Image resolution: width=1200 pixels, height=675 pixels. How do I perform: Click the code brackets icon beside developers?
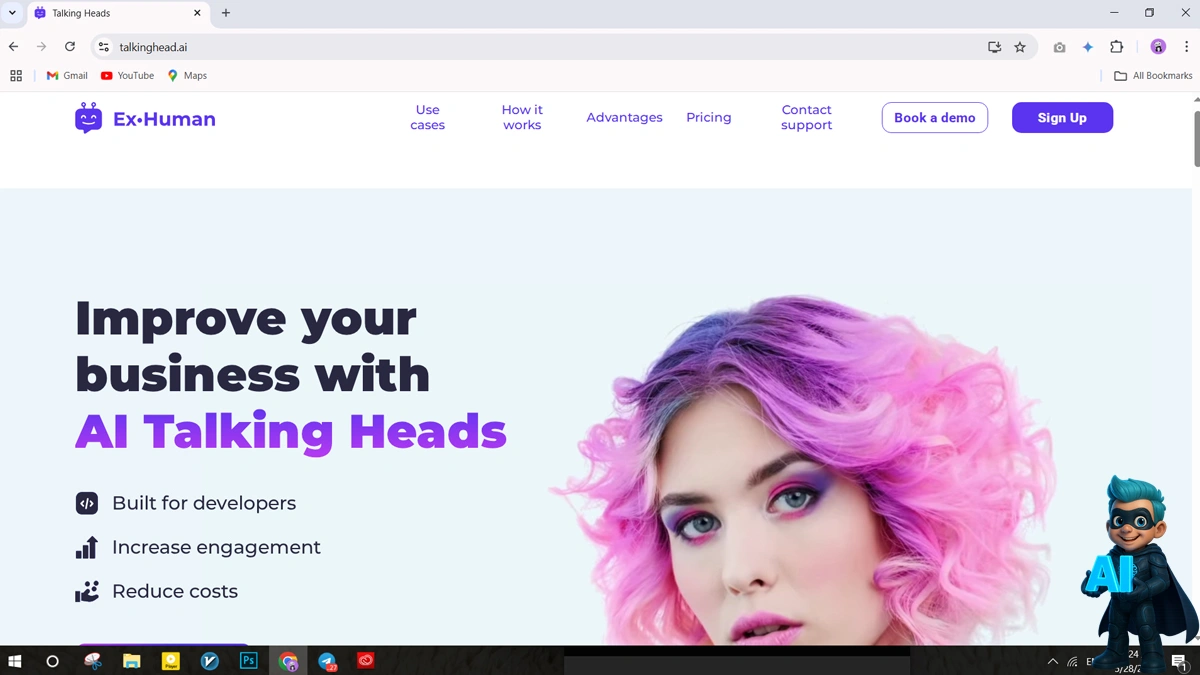point(87,503)
